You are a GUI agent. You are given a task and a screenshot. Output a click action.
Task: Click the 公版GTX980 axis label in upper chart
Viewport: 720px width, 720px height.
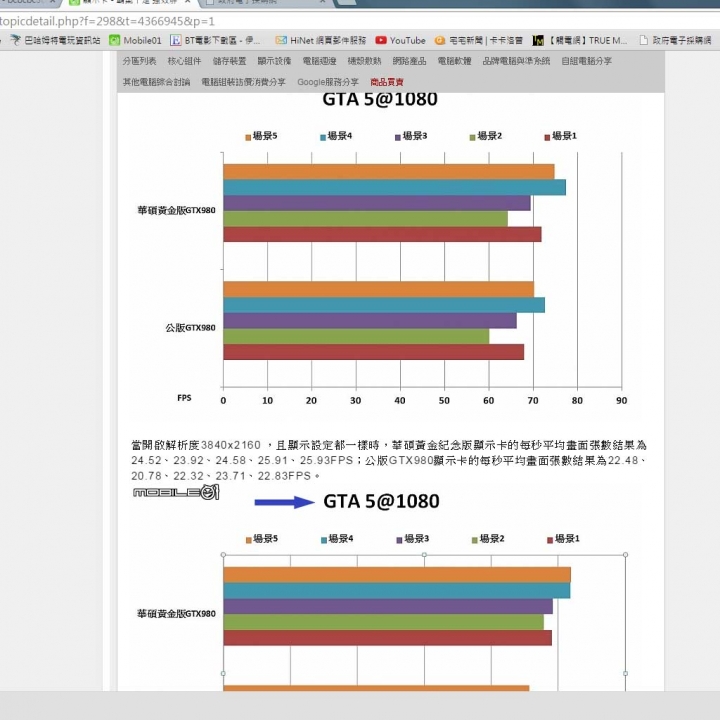pyautogui.click(x=190, y=327)
